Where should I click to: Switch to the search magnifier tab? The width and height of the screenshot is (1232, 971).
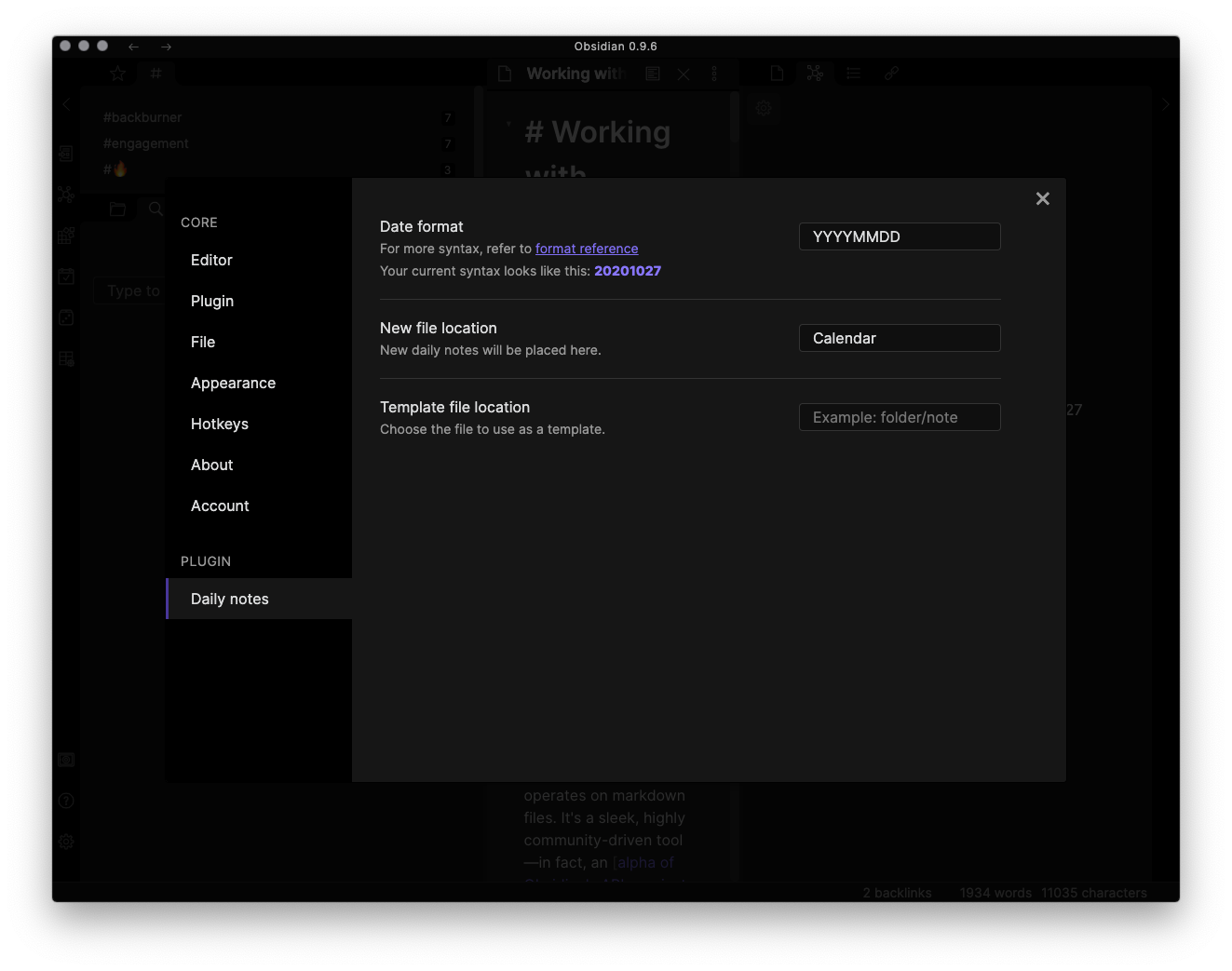click(156, 209)
